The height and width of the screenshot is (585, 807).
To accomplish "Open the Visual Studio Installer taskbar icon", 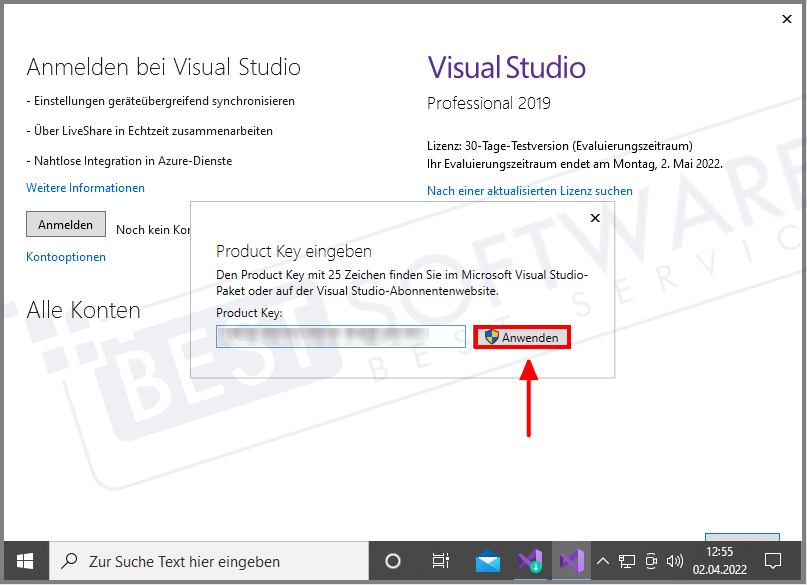I will click(x=530, y=561).
